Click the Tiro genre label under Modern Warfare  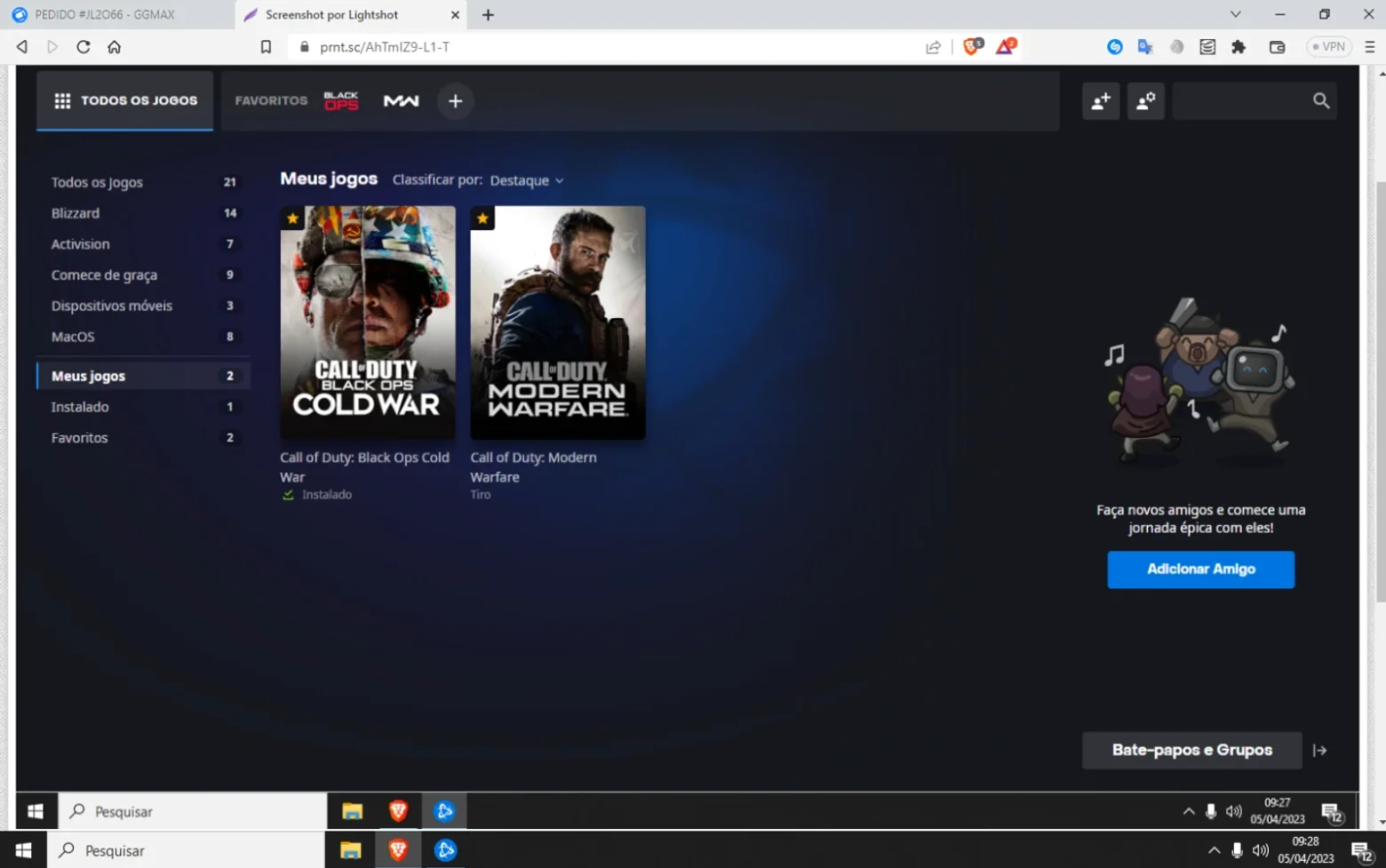(481, 495)
